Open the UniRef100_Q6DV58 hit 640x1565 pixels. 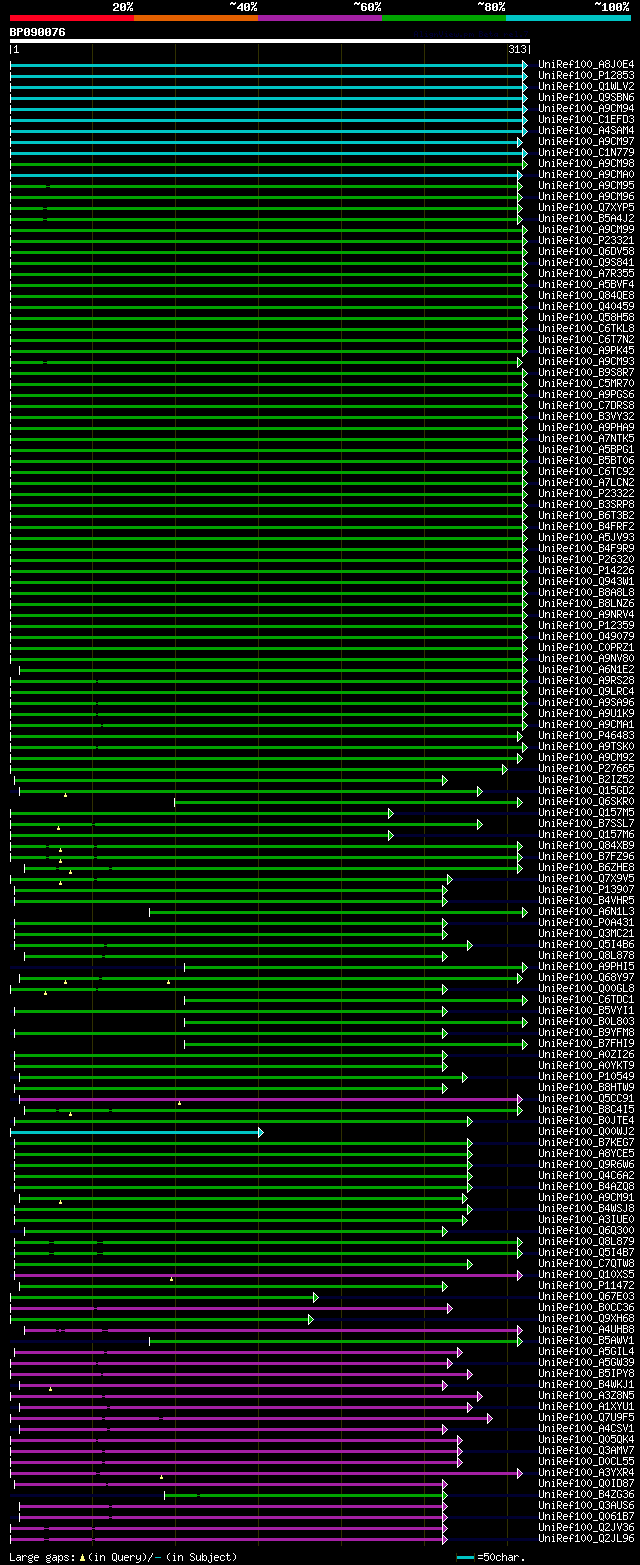click(586, 252)
